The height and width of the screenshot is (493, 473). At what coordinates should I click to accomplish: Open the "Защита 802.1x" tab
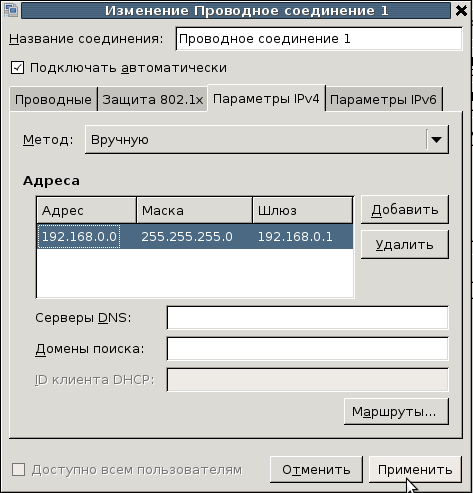[x=153, y=99]
